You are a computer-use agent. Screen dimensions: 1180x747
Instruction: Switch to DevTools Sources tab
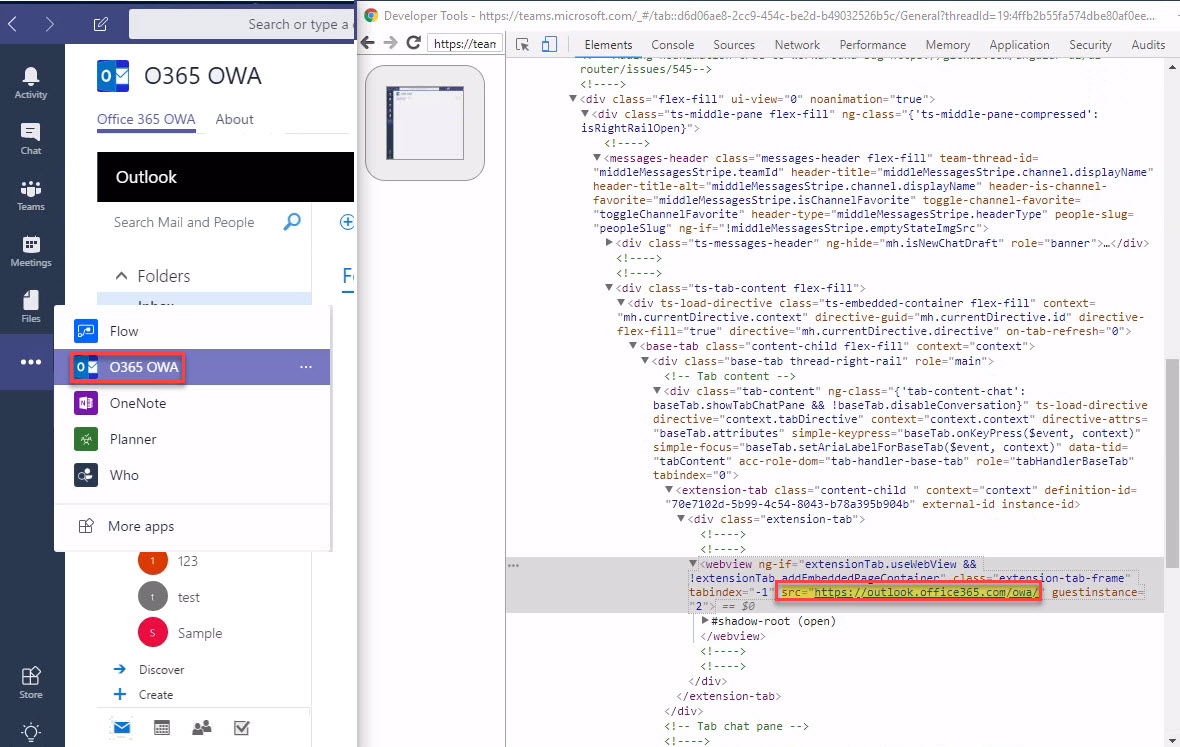click(x=734, y=45)
